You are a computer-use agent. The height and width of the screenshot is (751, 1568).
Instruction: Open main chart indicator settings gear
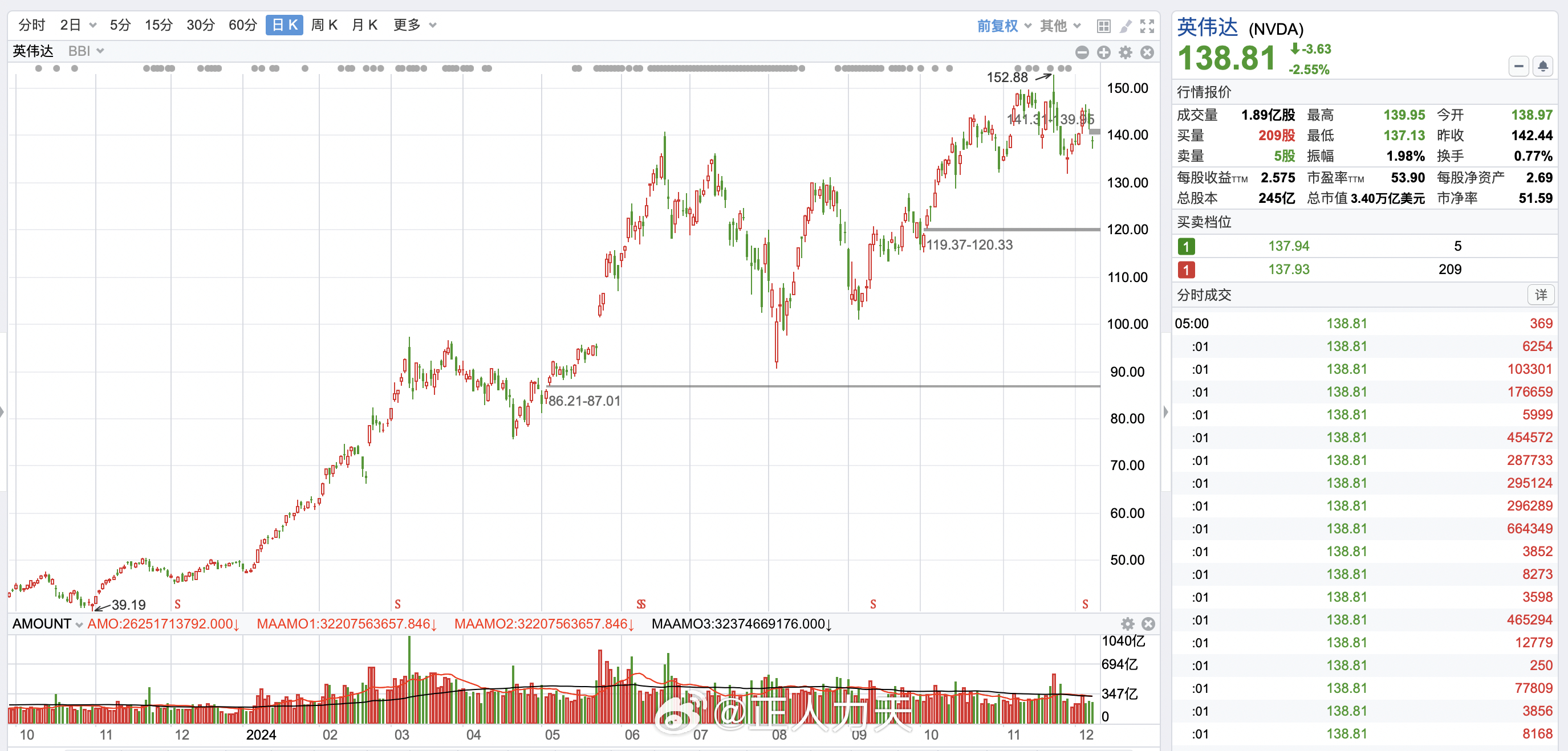pos(1126,52)
